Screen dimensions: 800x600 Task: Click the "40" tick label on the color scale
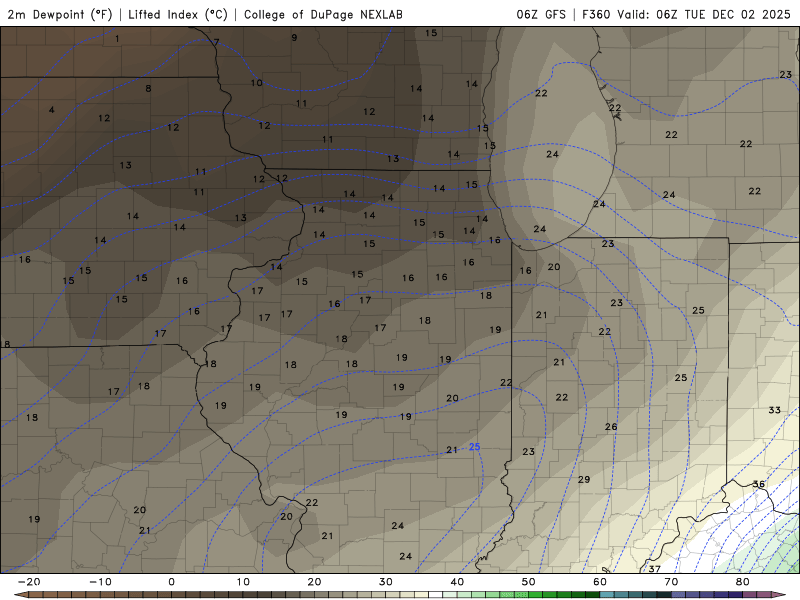coord(457,582)
